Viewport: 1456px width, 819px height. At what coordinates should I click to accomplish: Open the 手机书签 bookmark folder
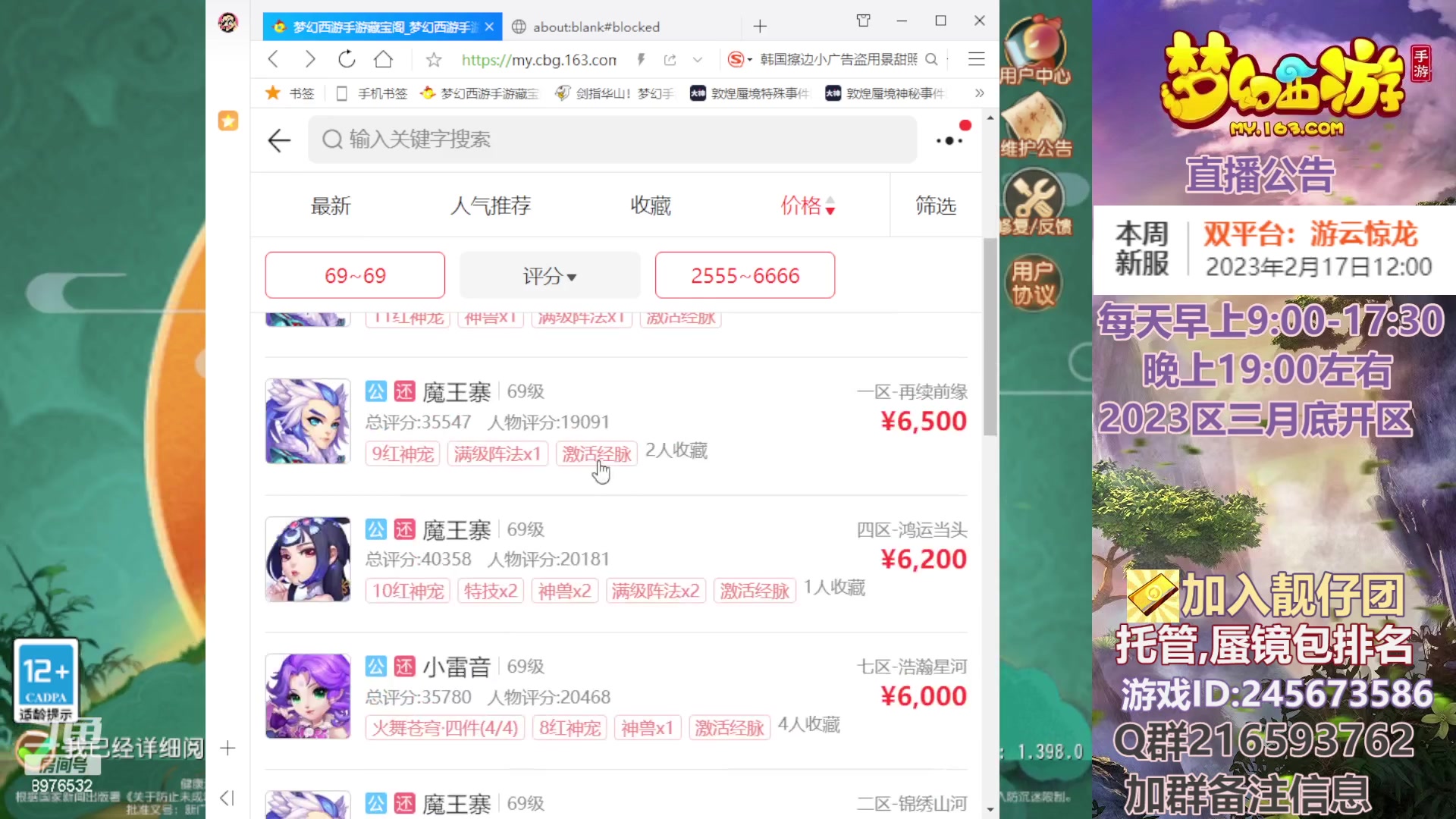click(x=371, y=93)
